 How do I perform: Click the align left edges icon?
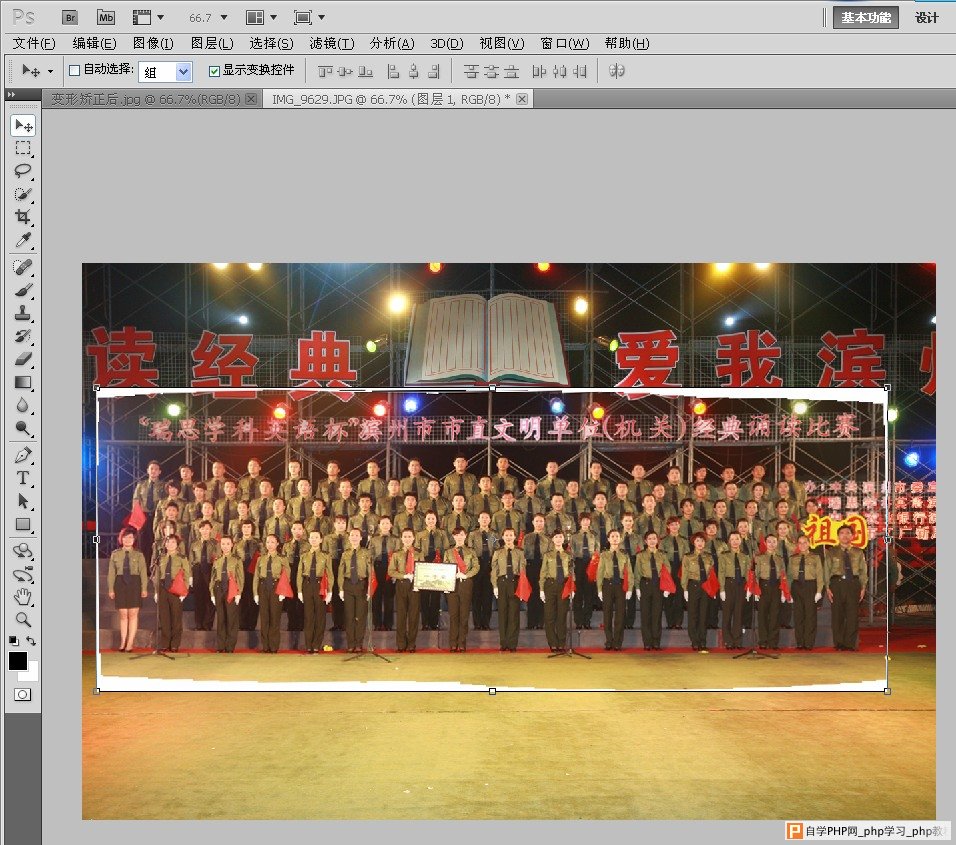[393, 71]
